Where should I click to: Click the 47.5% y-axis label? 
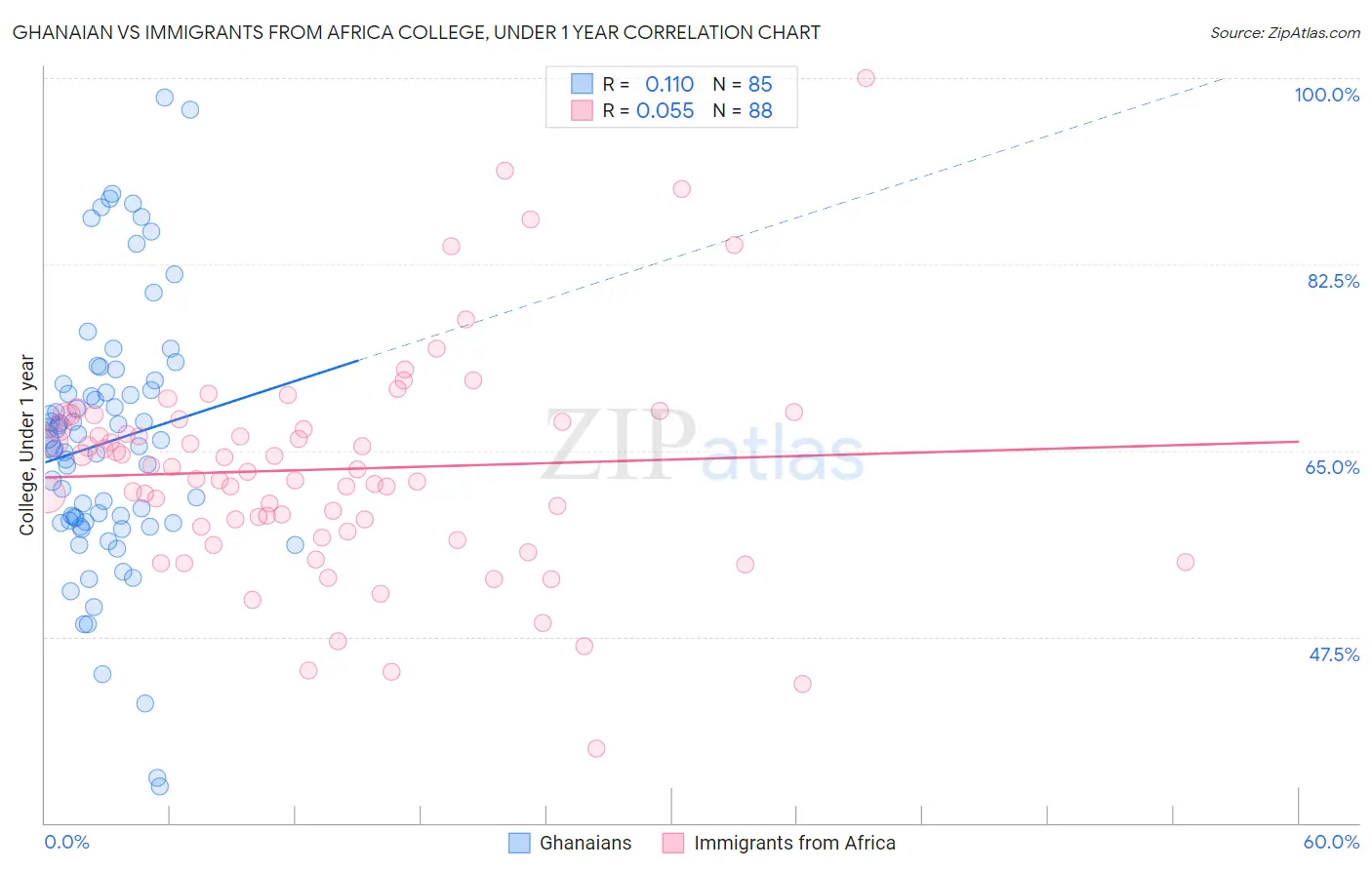coord(1333,654)
